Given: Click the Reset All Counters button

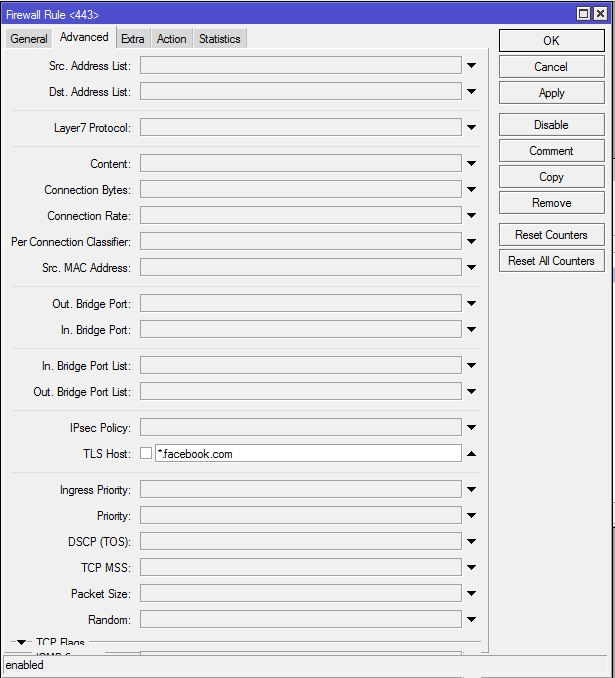Looking at the screenshot, I should pyautogui.click(x=551, y=261).
